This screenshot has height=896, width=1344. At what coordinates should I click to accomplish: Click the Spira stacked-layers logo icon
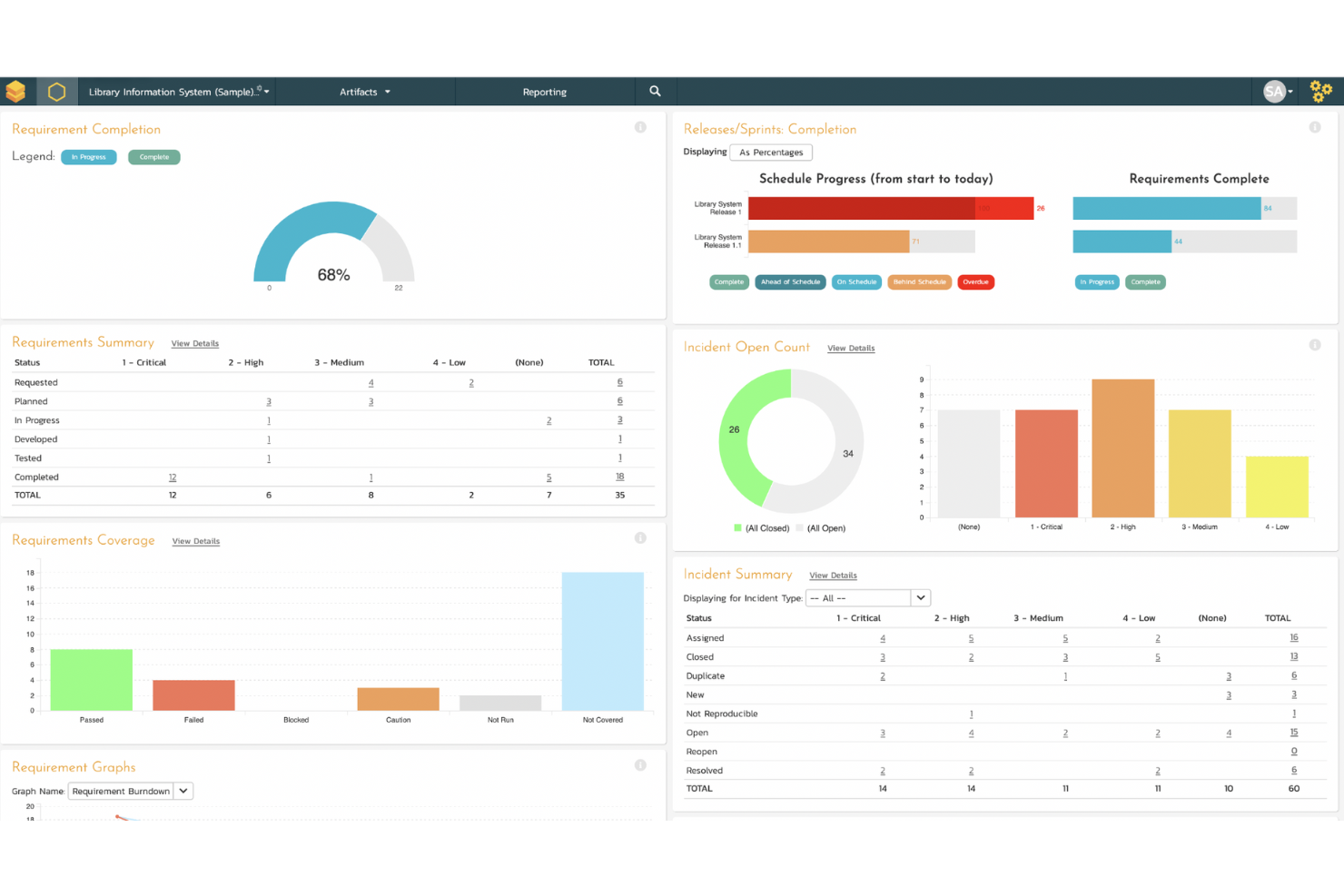[15, 92]
